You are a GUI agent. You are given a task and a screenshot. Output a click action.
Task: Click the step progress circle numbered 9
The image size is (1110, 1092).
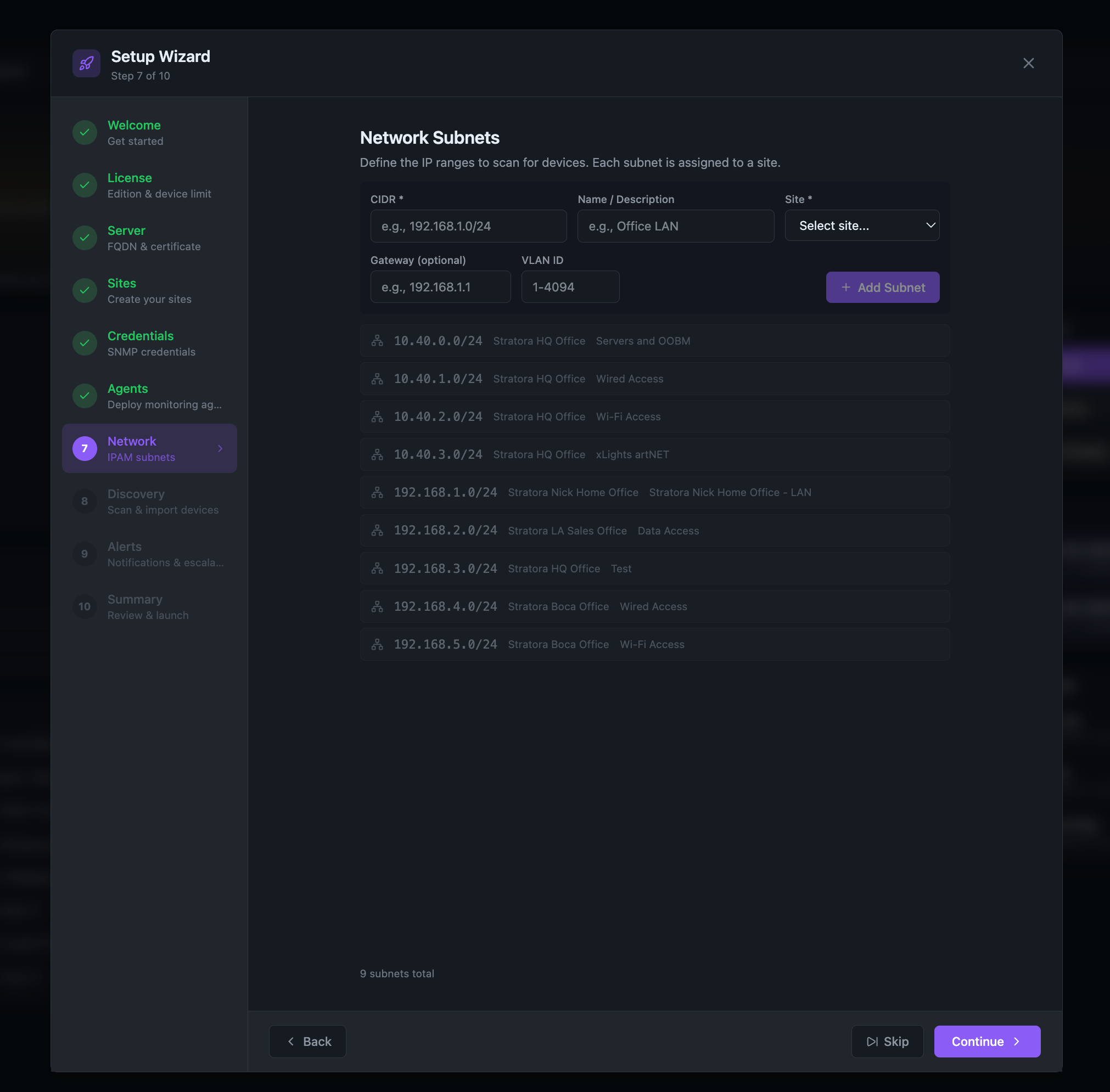click(85, 554)
